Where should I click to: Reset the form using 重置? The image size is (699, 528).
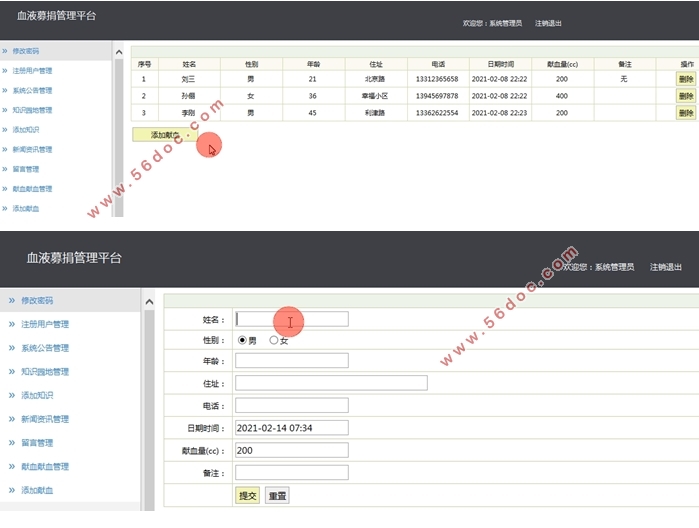(277, 495)
